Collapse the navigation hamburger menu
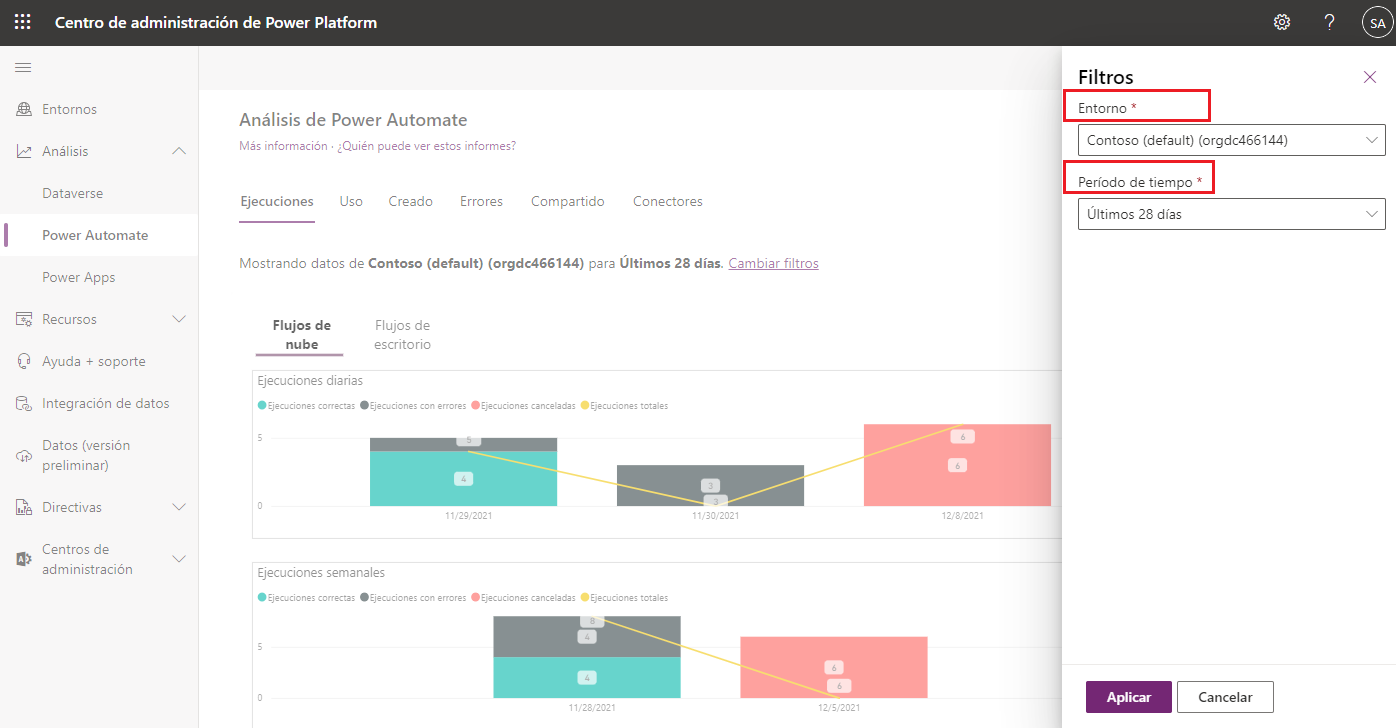Screen dimensions: 1396x728 click(23, 67)
